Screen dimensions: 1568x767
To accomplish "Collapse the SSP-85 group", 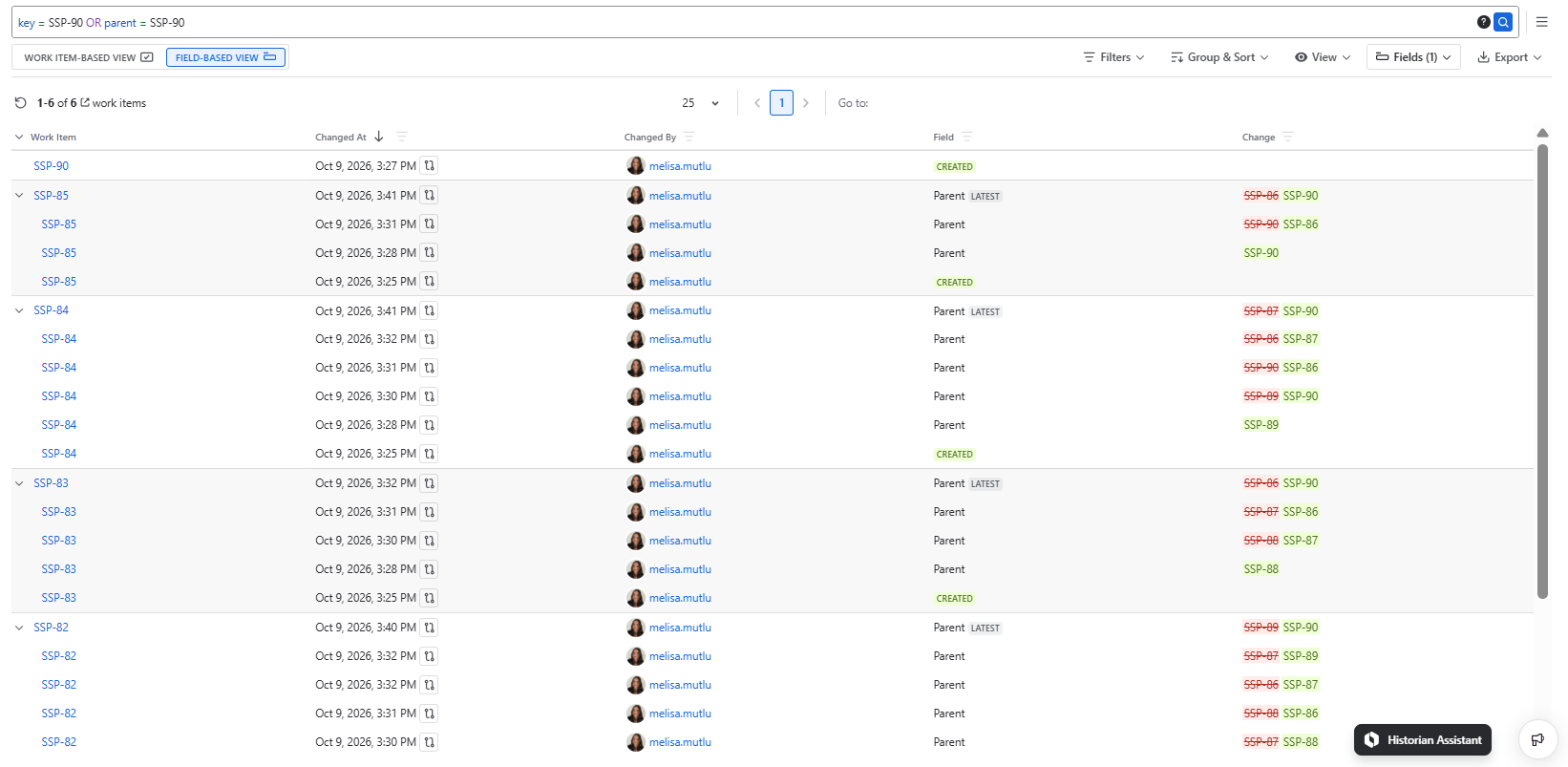I will tap(19, 195).
